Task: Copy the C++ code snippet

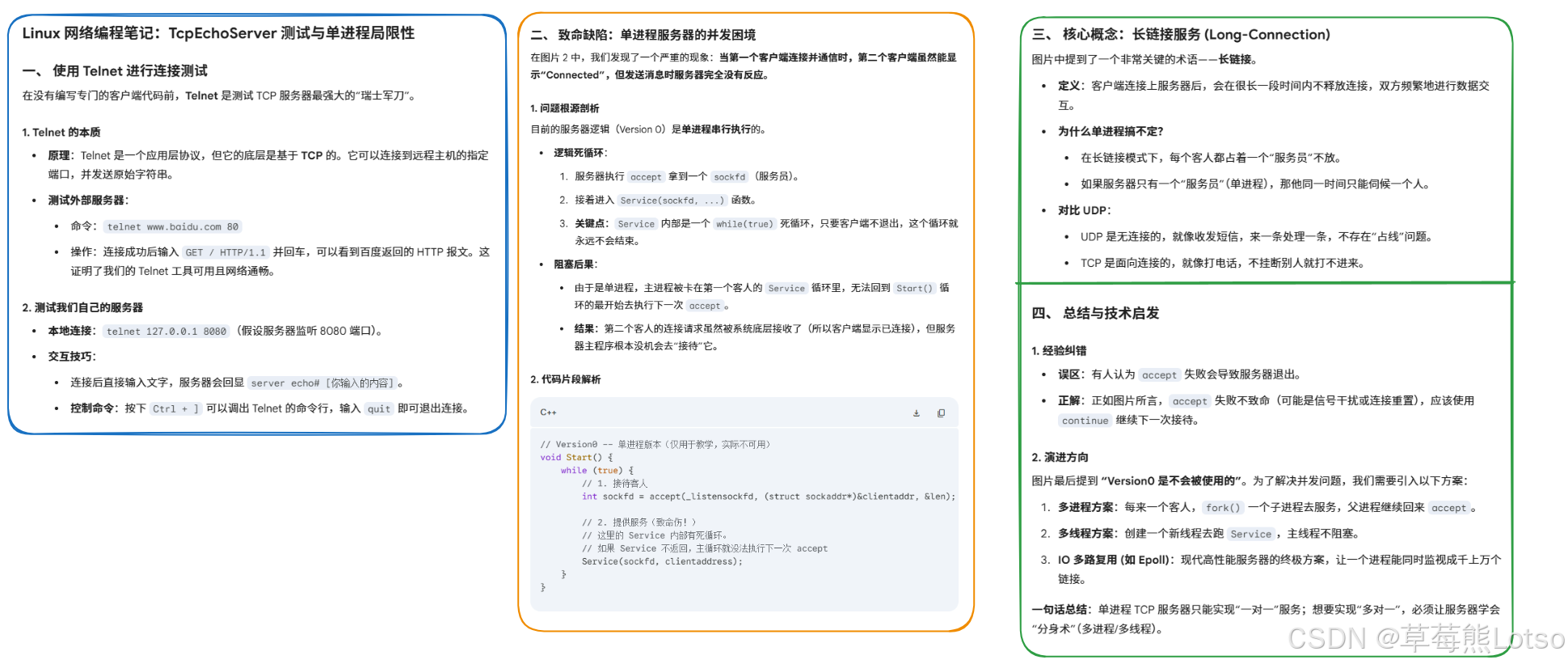Action: point(941,413)
